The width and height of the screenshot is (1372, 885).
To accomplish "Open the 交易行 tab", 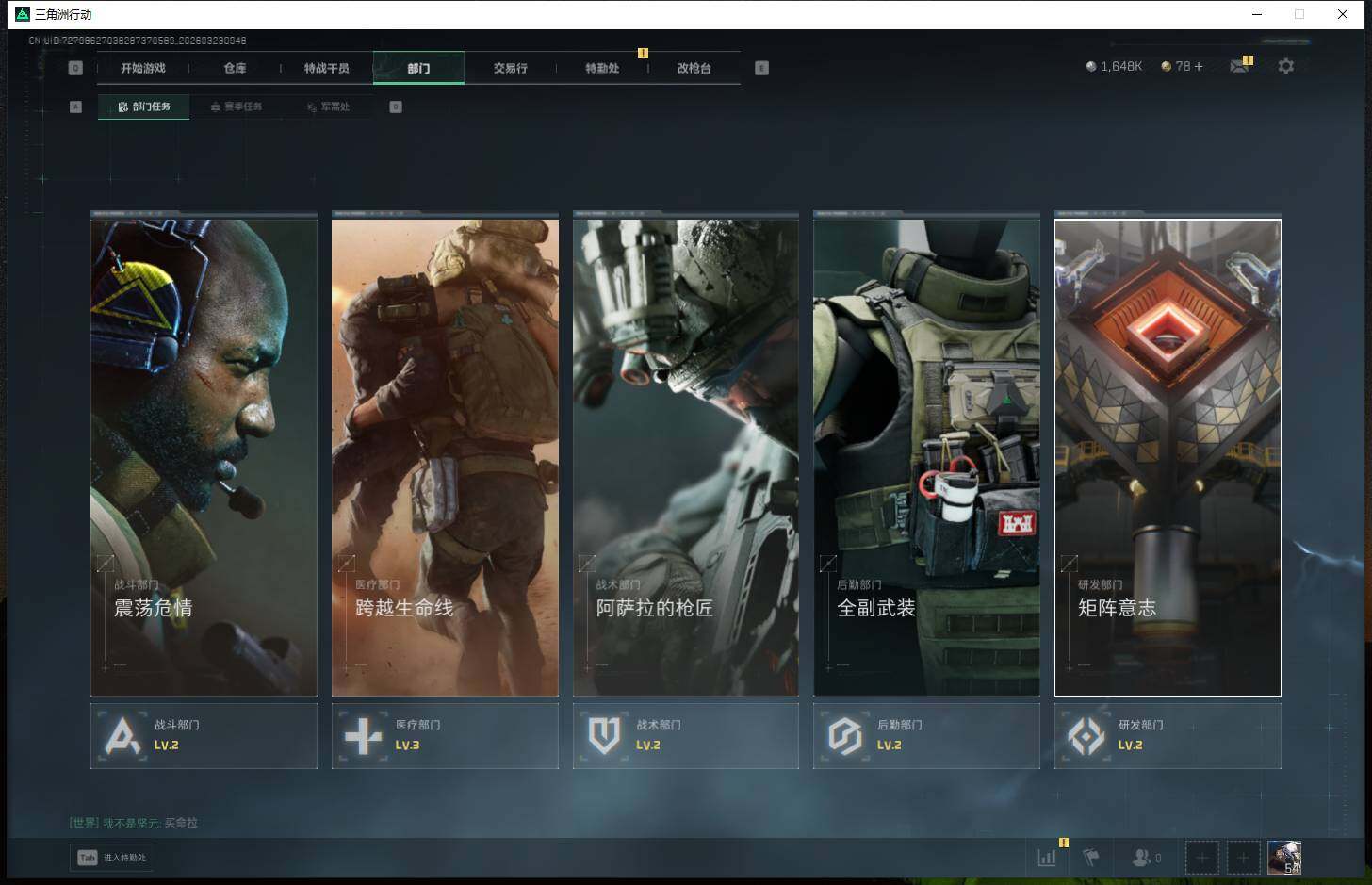I will click(x=510, y=68).
